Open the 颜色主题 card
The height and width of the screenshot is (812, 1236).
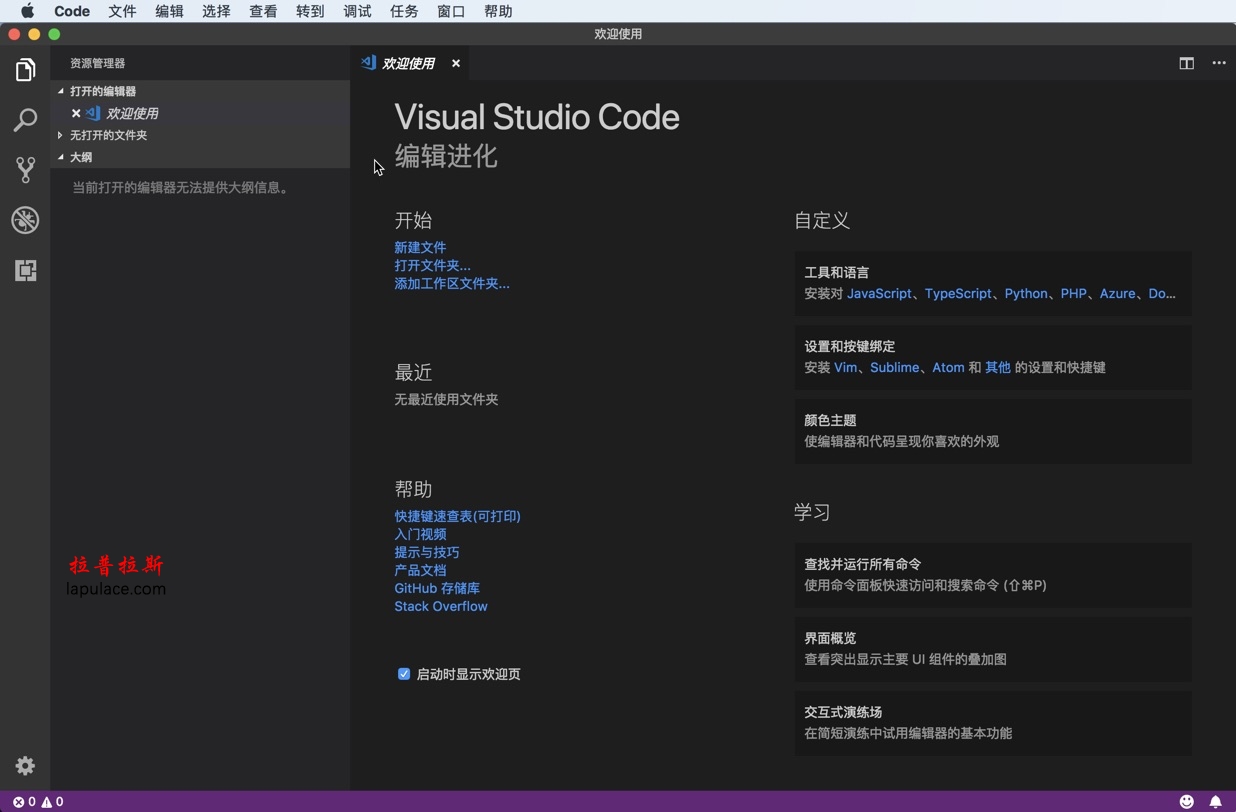993,431
